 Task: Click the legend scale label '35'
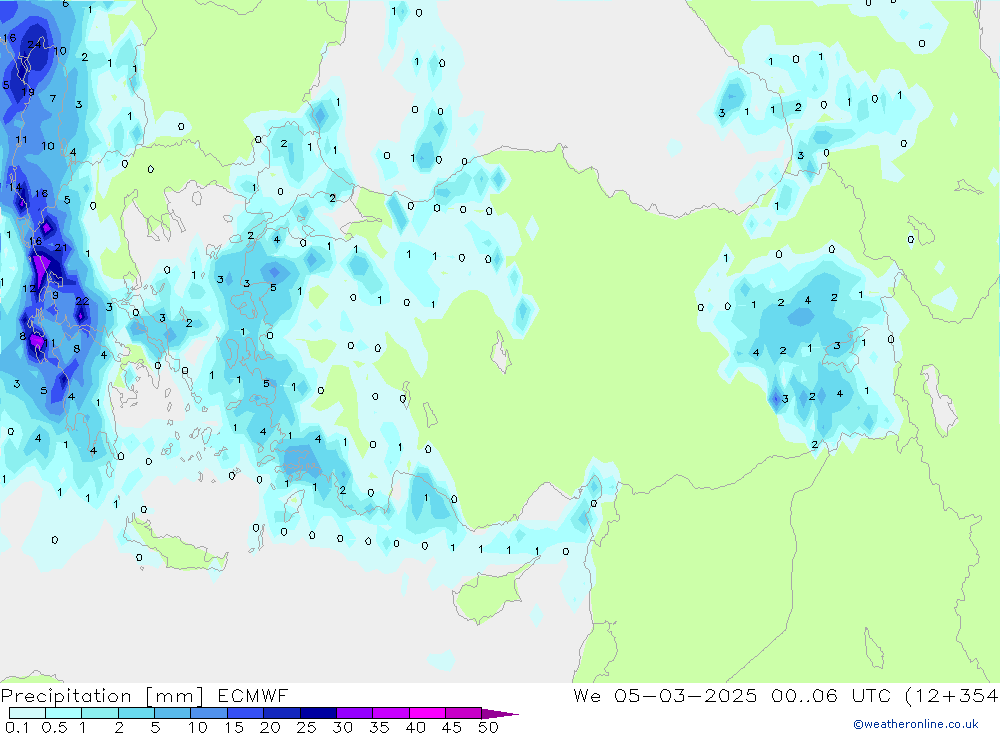click(x=379, y=727)
